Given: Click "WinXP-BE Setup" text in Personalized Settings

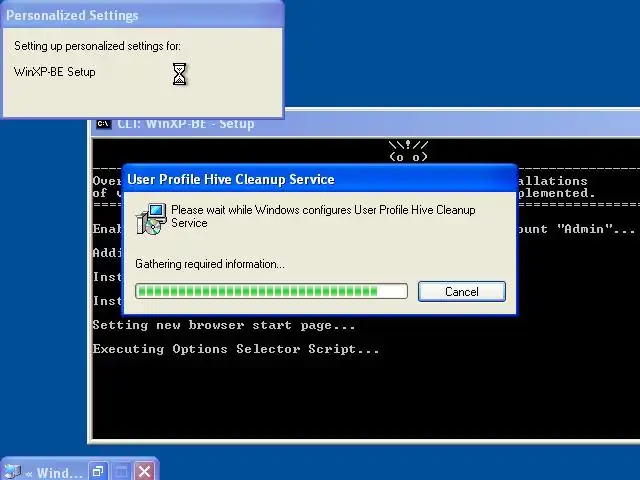Looking at the screenshot, I should 55,72.
